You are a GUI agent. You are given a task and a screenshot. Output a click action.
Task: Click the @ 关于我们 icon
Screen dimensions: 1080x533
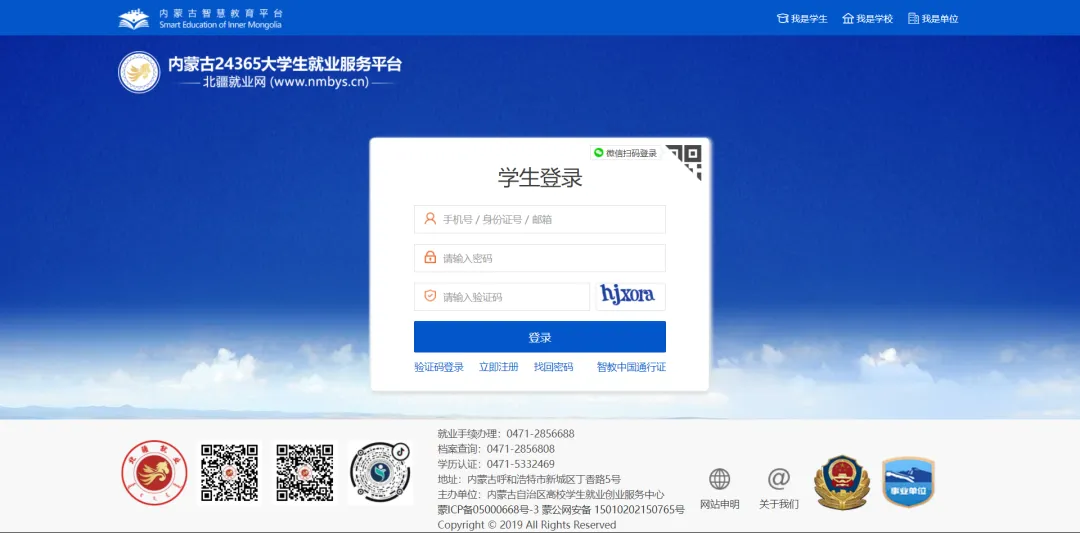778,478
